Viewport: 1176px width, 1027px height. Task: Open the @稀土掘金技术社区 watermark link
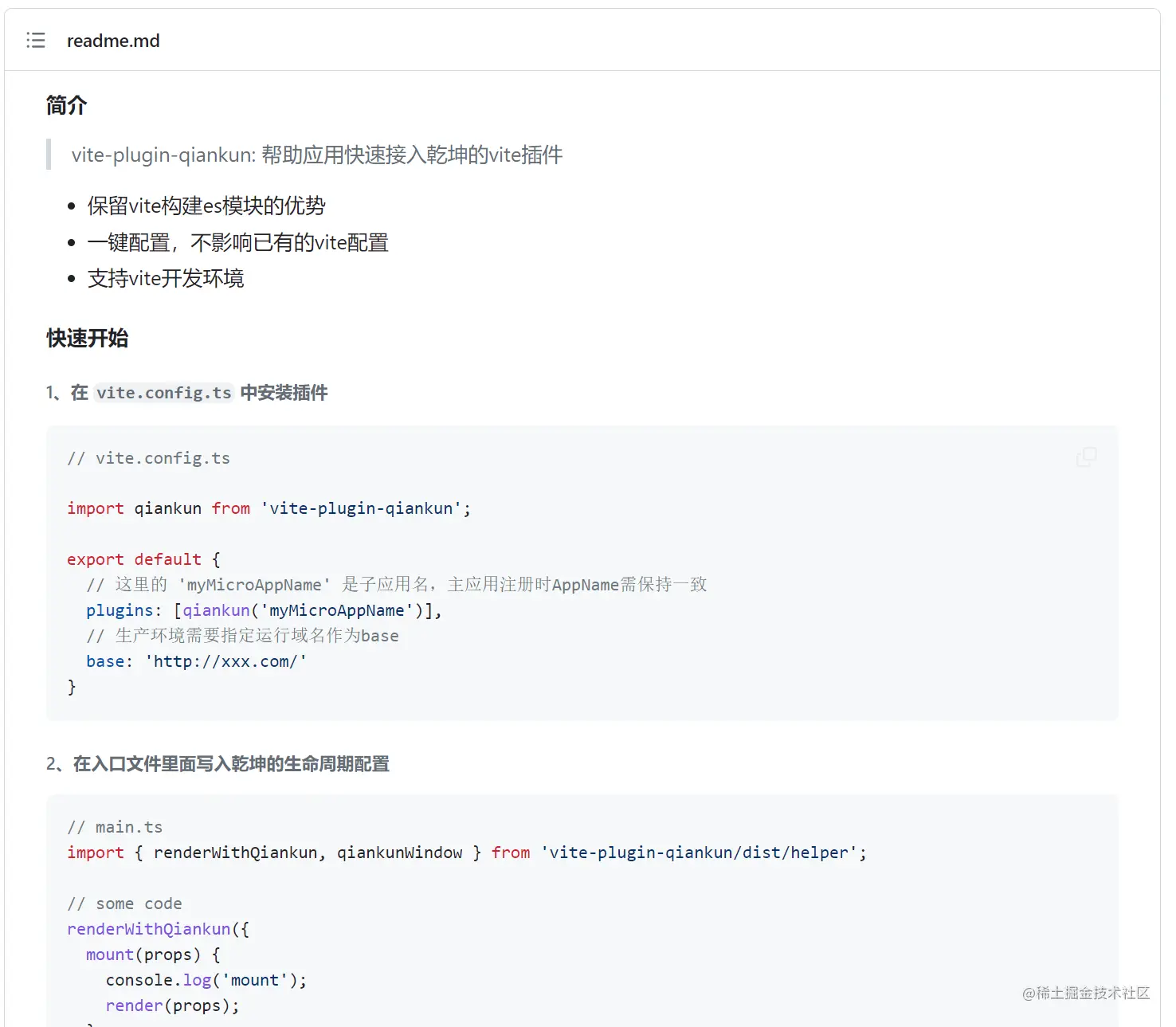[x=1085, y=994]
